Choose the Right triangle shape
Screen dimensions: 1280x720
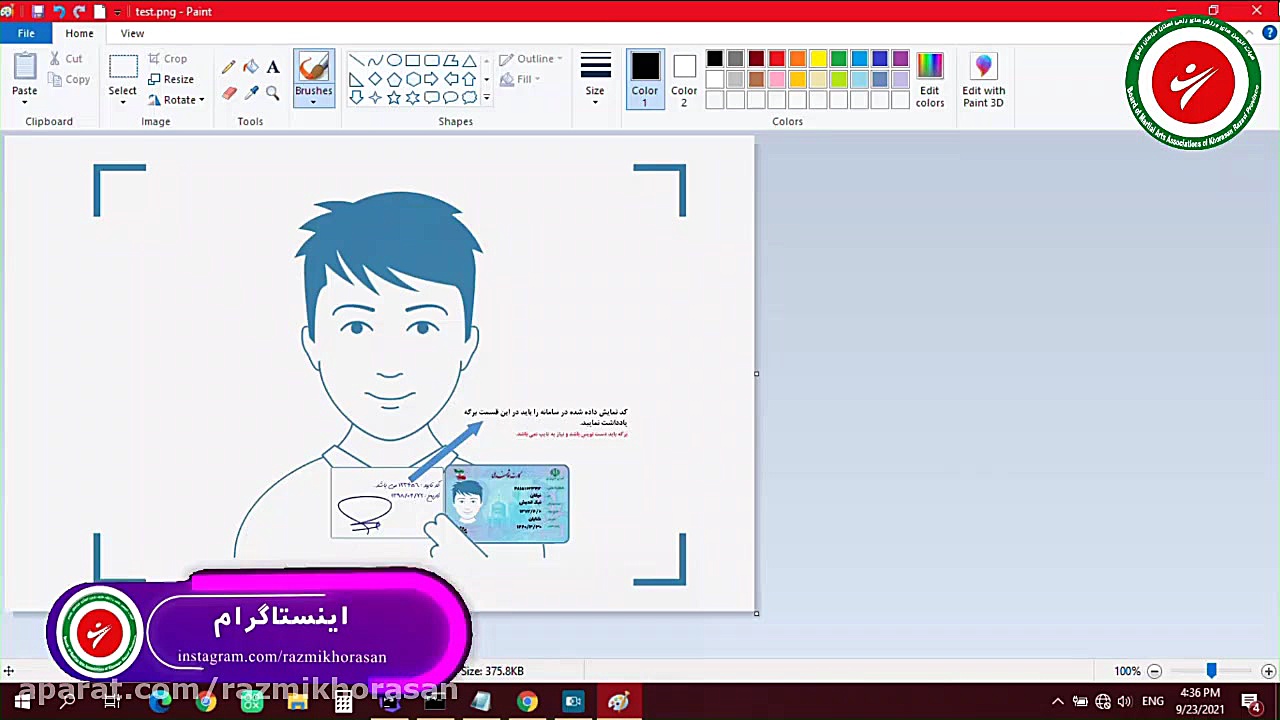pos(356,79)
